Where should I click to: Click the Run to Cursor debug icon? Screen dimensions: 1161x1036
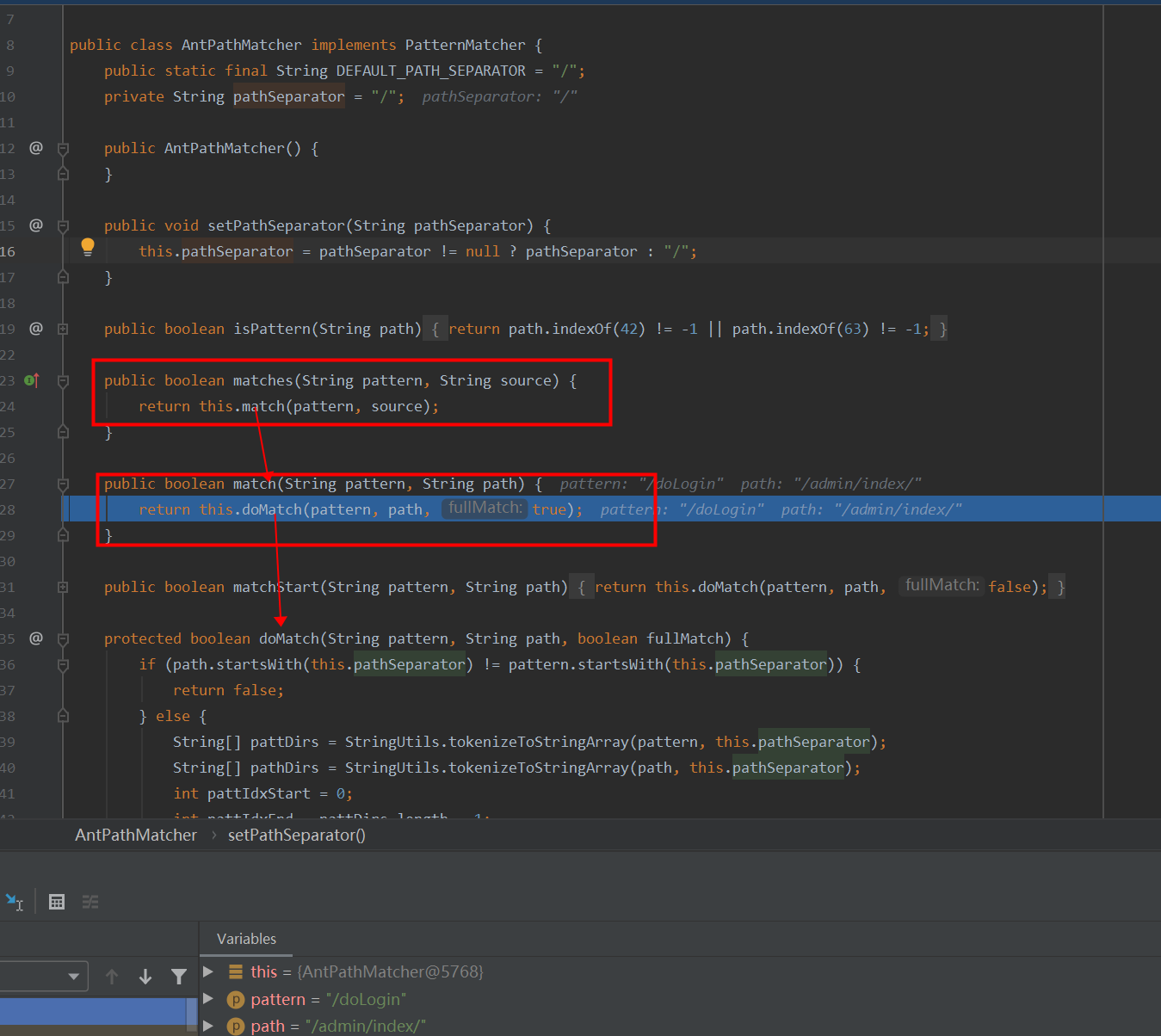pos(14,902)
